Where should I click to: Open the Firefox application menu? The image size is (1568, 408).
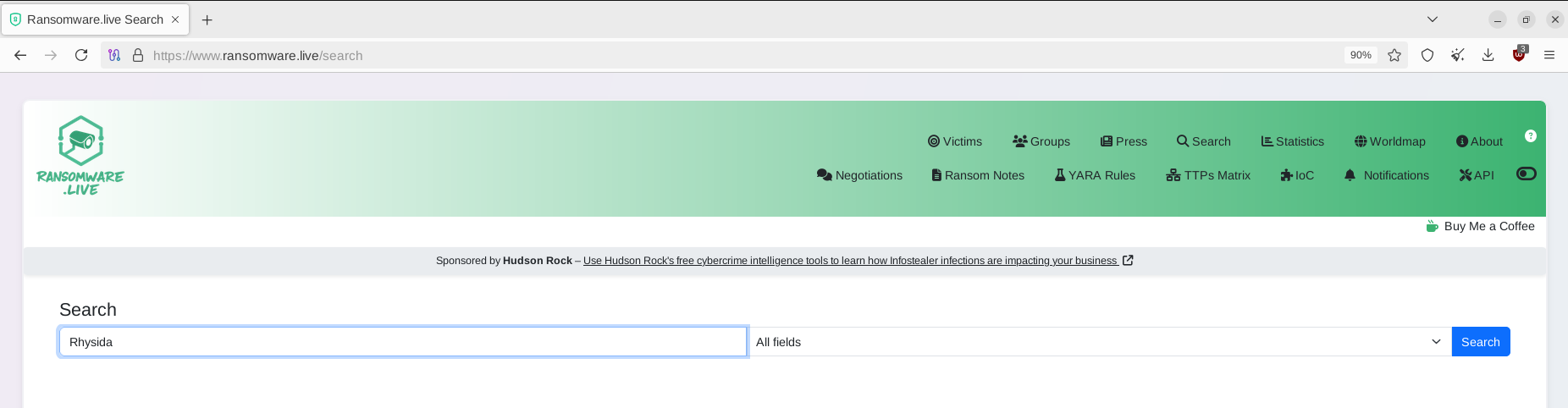(1549, 55)
